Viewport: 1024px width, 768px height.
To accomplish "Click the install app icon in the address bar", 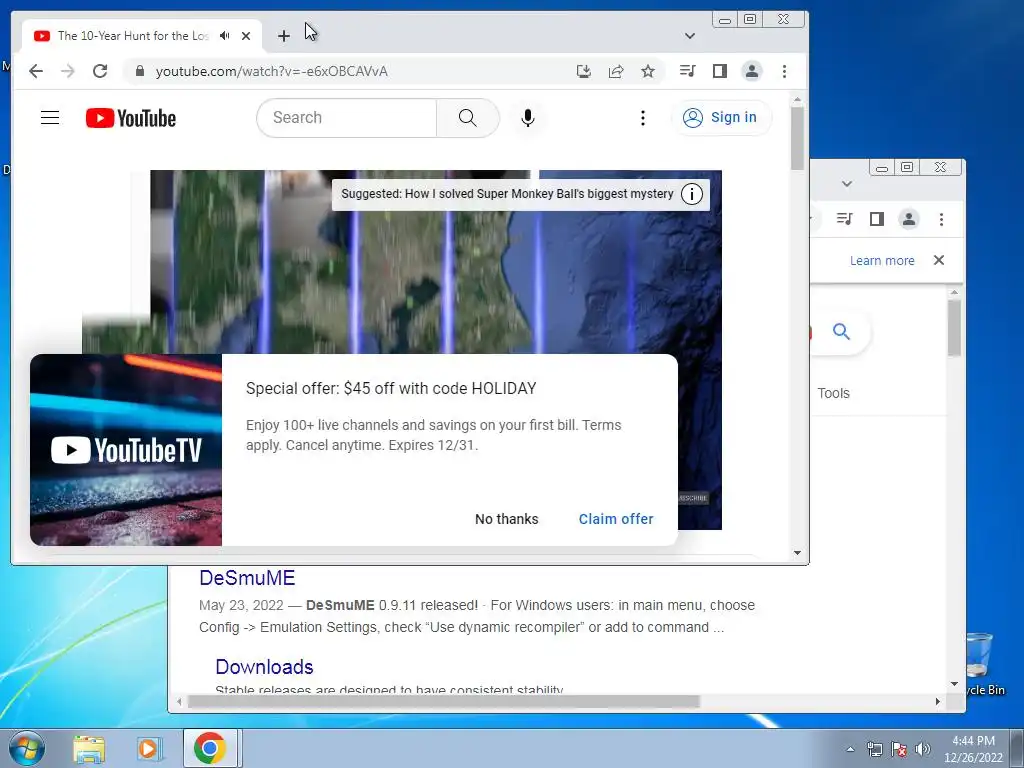I will coord(584,71).
